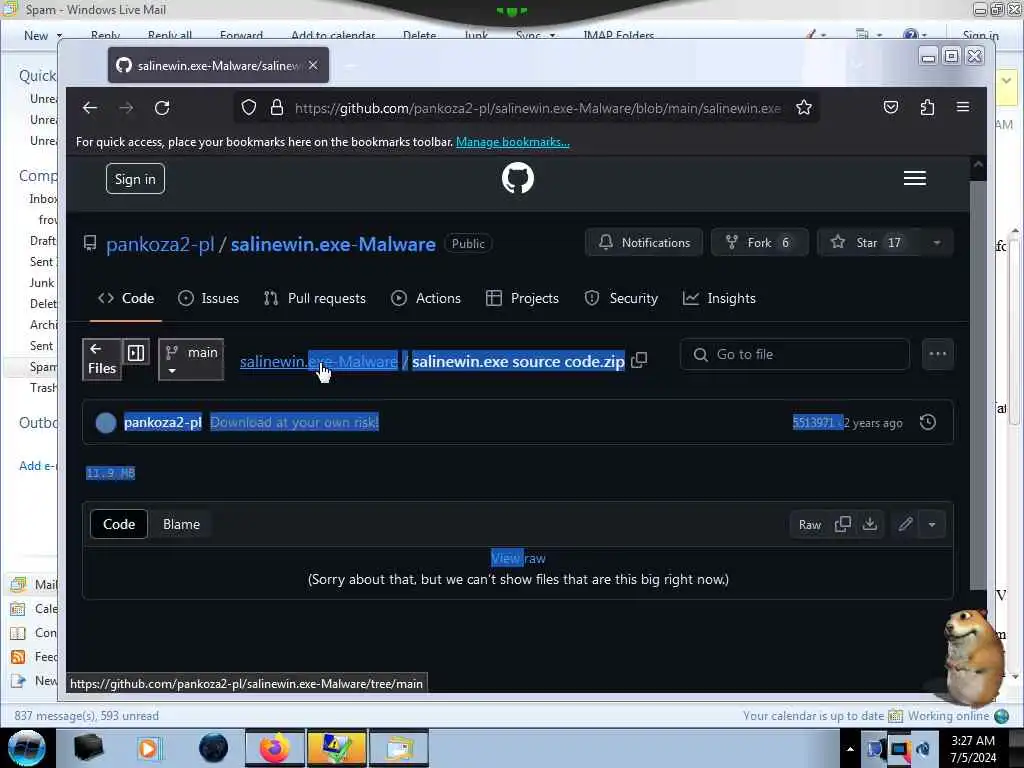The height and width of the screenshot is (768, 1024).
Task: Click salinewin.exe-Malware breadcrumb link
Action: pyautogui.click(x=319, y=361)
